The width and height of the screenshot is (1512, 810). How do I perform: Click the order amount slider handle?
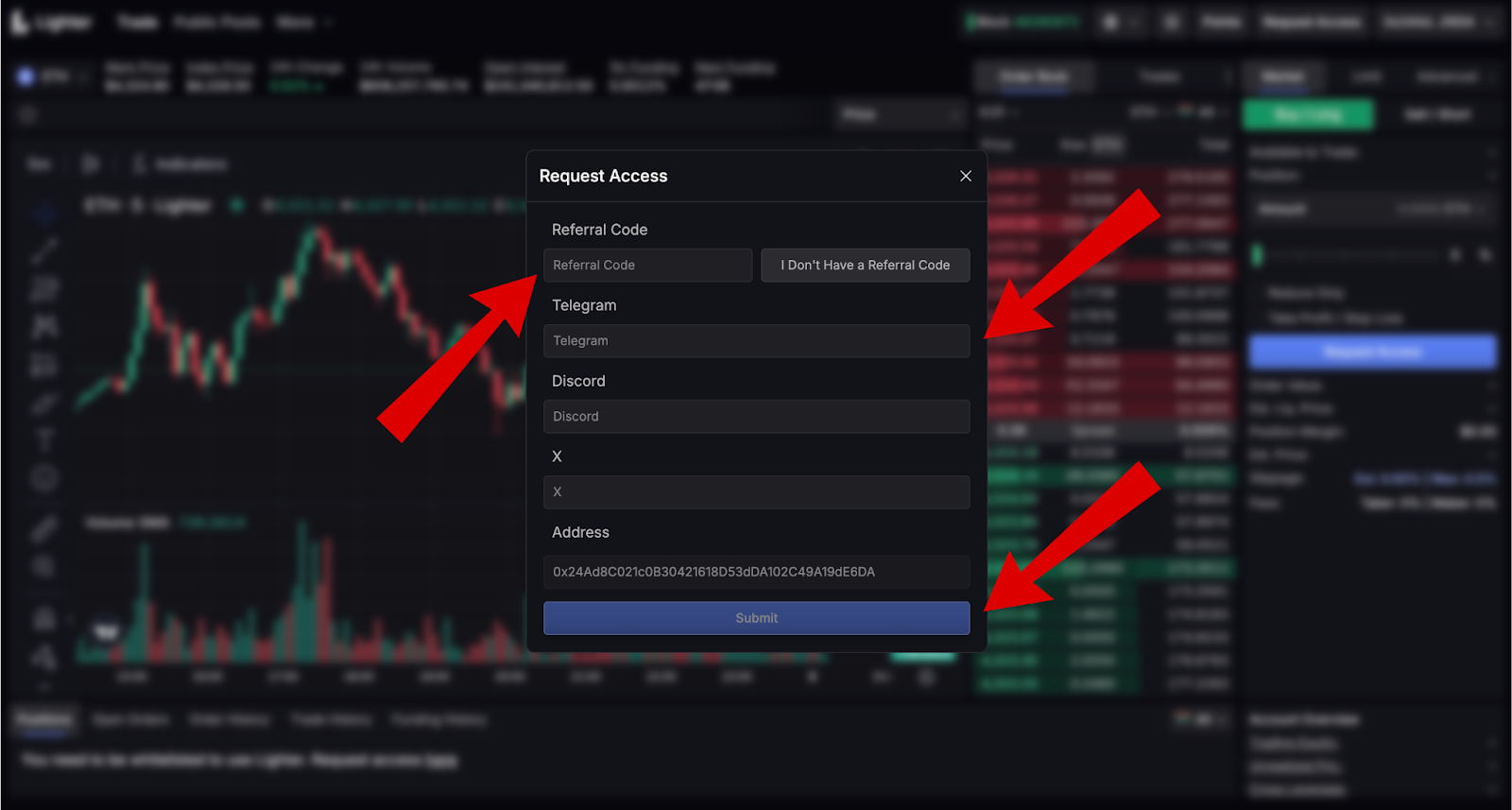coord(1257,255)
